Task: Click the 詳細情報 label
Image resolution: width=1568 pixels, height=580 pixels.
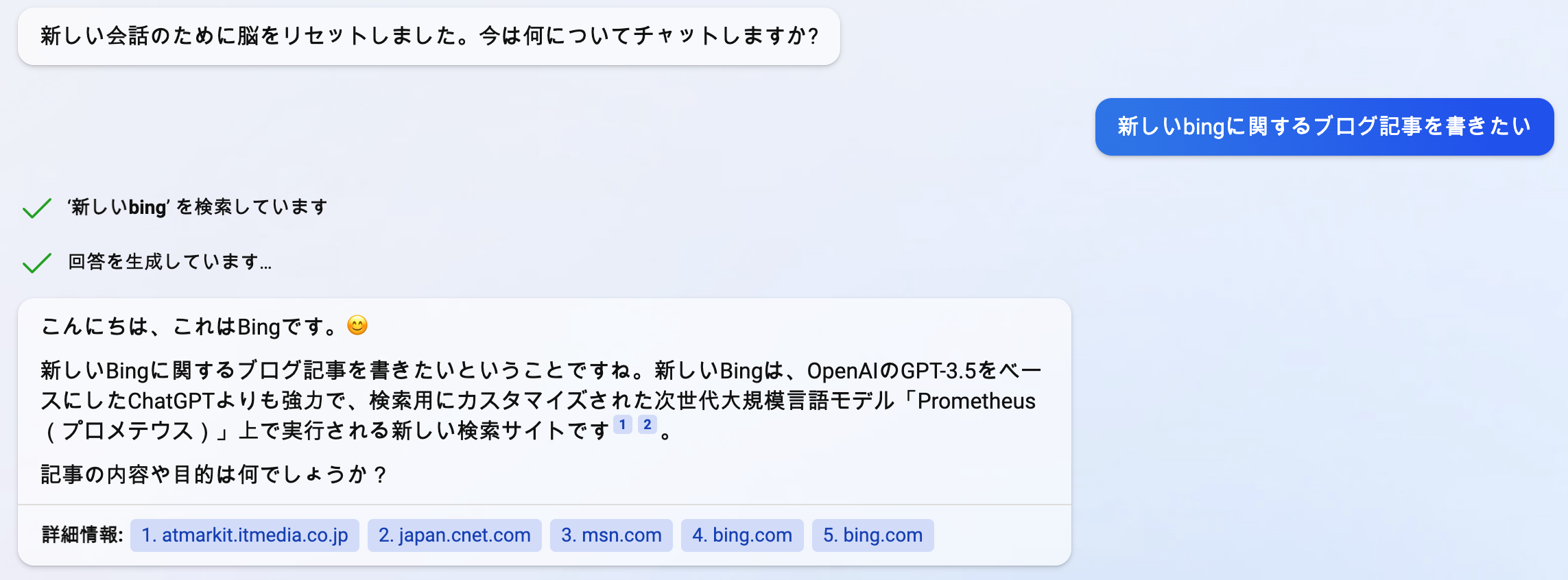Action: click(82, 535)
